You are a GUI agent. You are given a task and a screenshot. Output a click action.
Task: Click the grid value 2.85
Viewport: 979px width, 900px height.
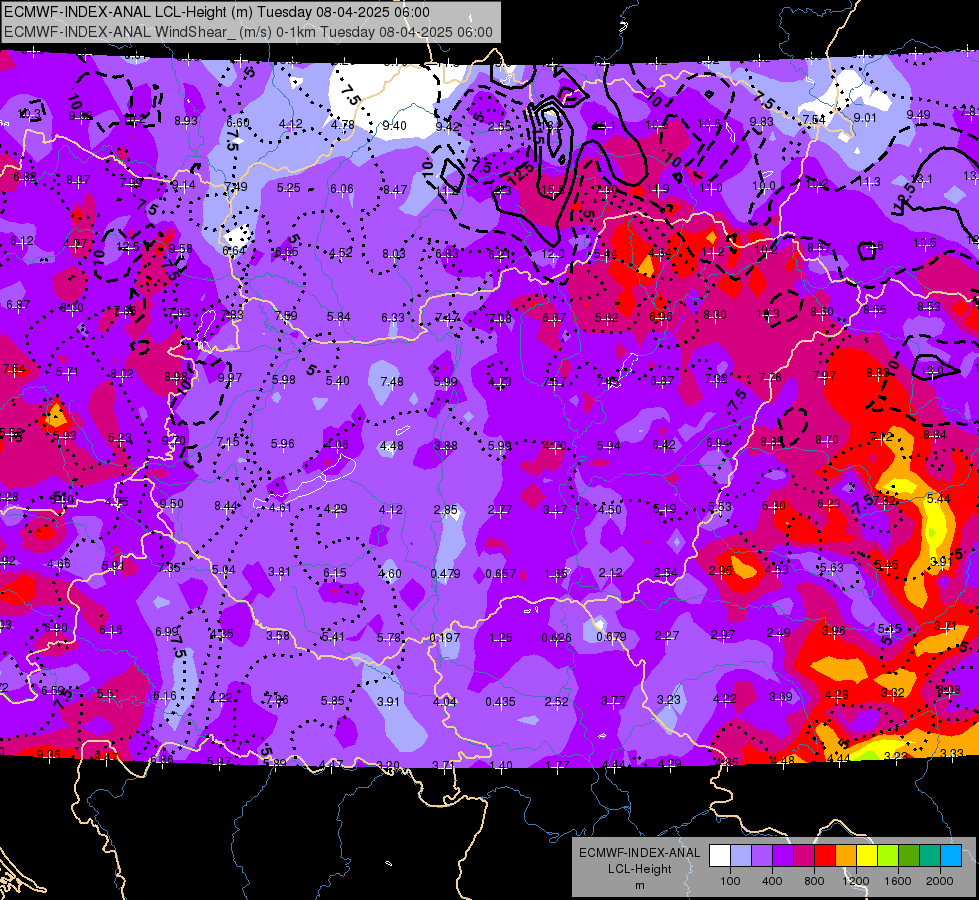446,510
